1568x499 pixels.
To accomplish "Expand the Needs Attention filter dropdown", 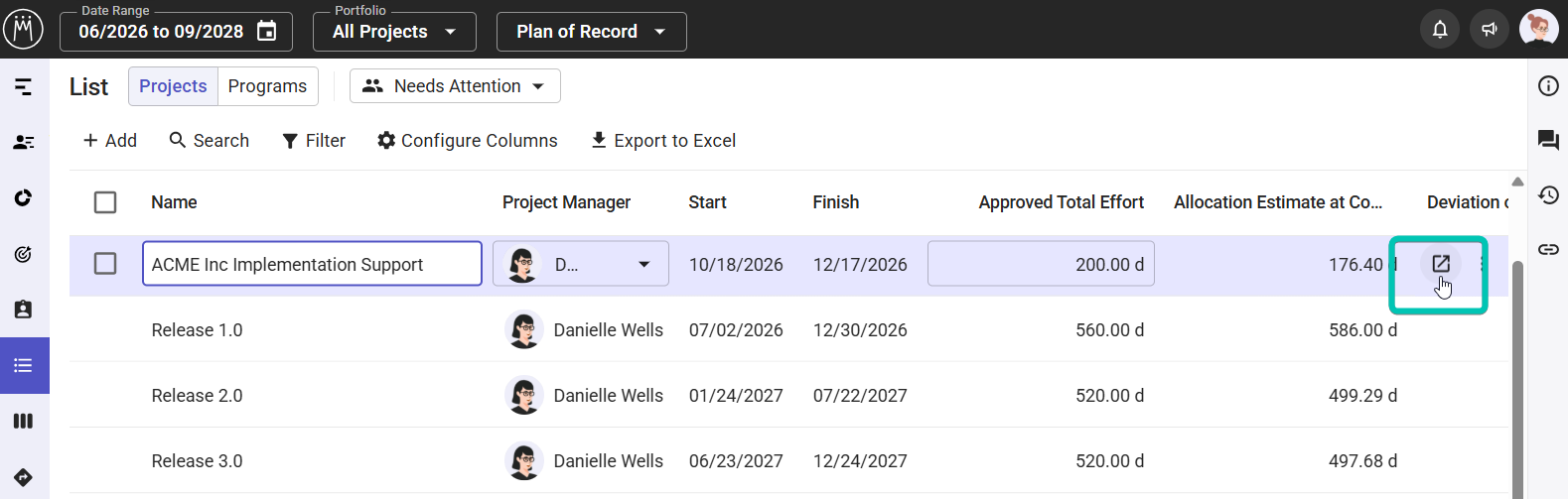I will [x=455, y=86].
